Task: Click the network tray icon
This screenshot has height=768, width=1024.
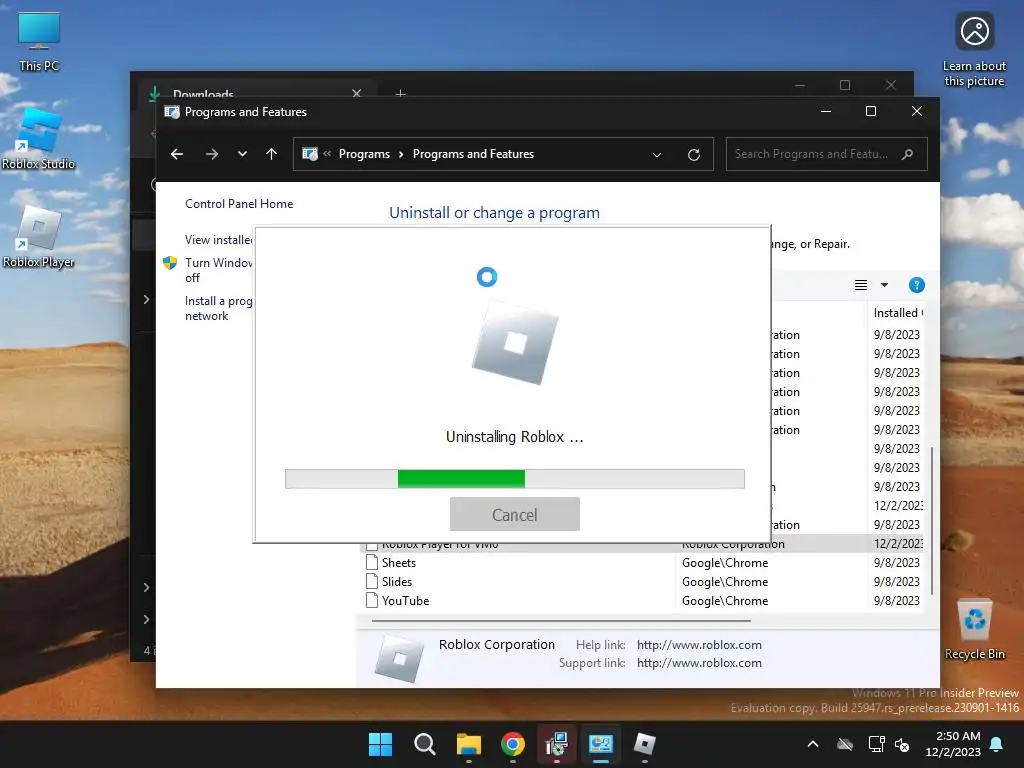Action: [876, 744]
